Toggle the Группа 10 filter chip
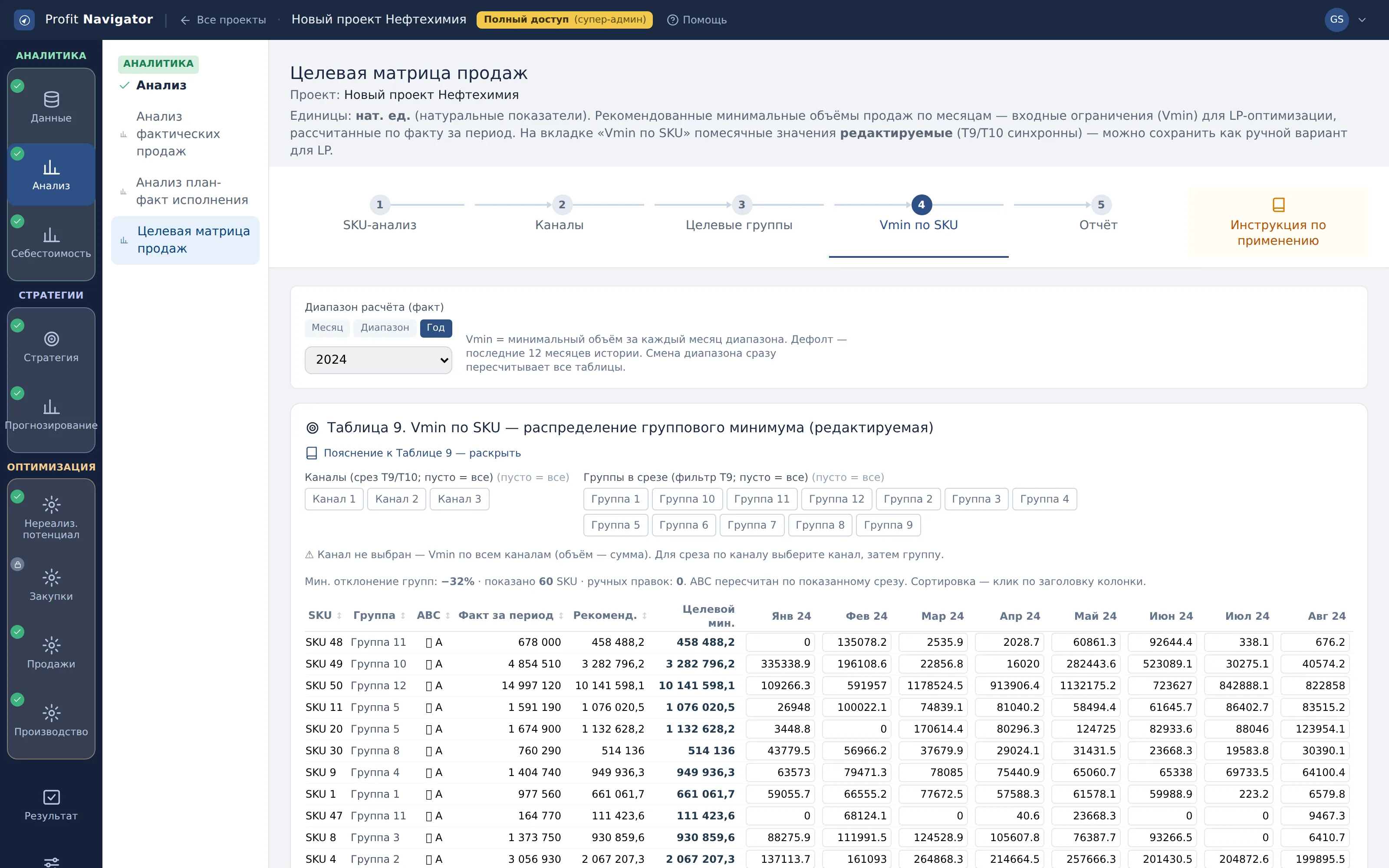 (687, 499)
